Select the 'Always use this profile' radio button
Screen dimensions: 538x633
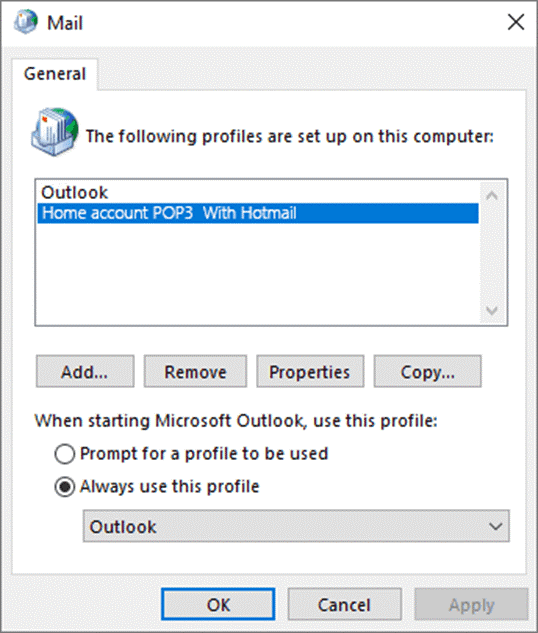click(x=65, y=486)
